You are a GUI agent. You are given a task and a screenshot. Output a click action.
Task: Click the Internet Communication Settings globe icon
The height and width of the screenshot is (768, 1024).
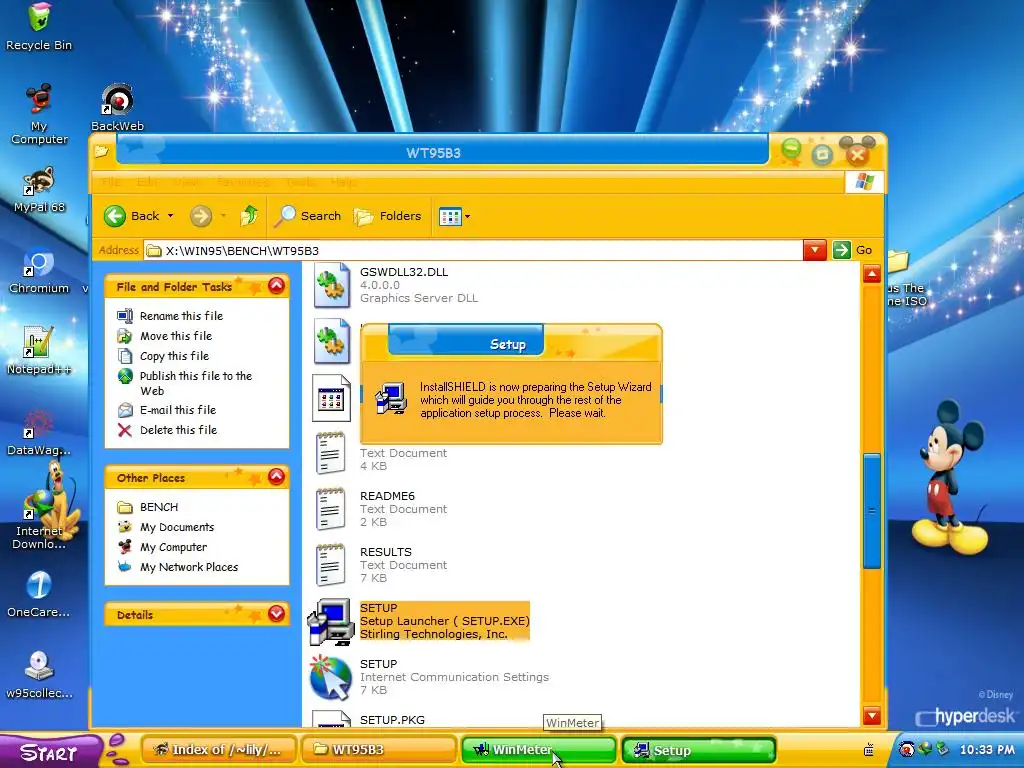(330, 678)
